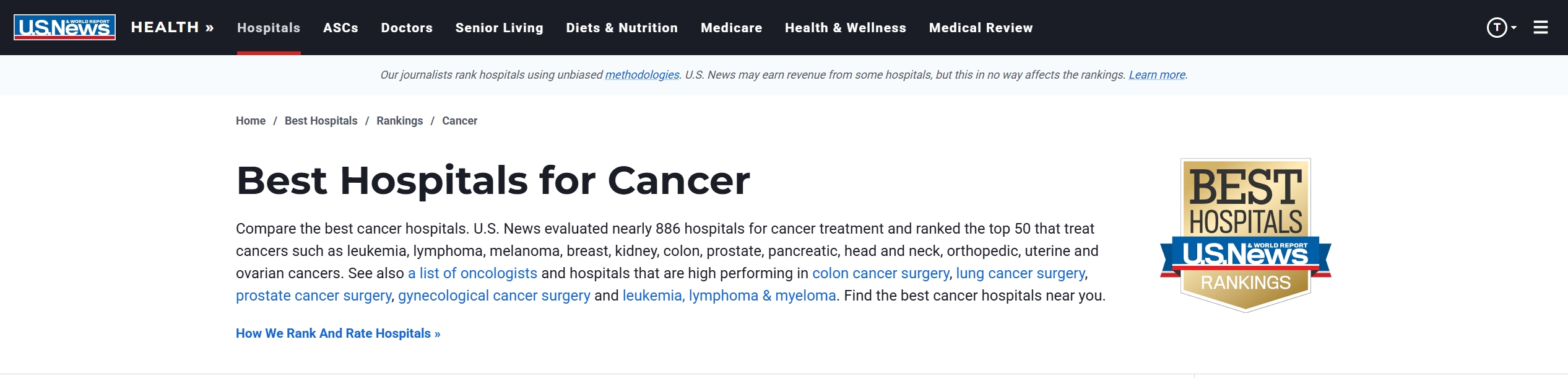The width and height of the screenshot is (1568, 378).
Task: Open the list of oncologists link
Action: pyautogui.click(x=472, y=273)
